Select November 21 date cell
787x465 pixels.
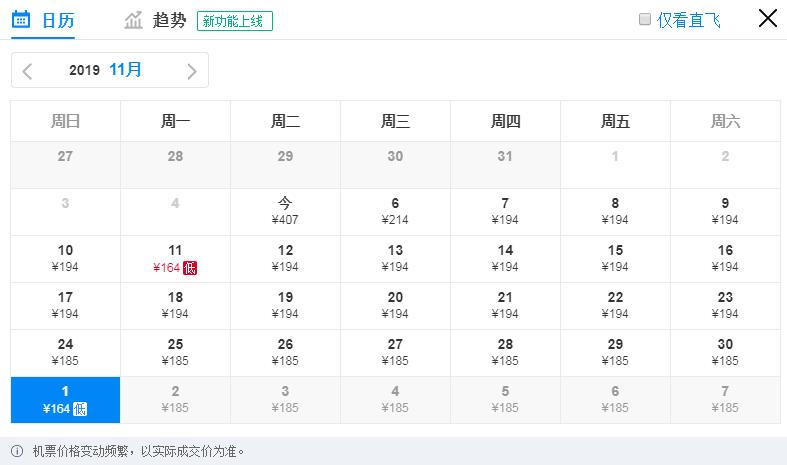[x=505, y=306]
